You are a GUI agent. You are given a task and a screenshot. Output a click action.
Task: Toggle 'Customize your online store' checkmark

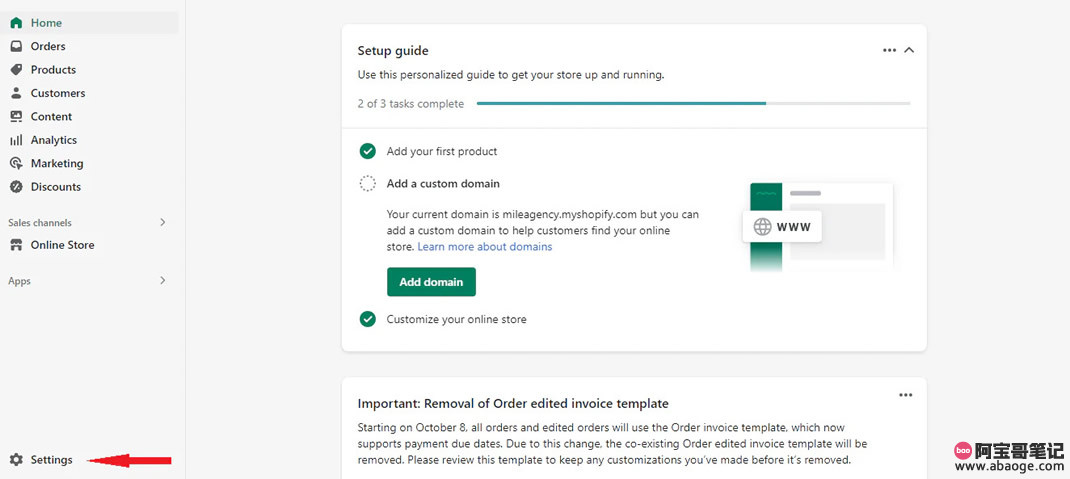368,319
